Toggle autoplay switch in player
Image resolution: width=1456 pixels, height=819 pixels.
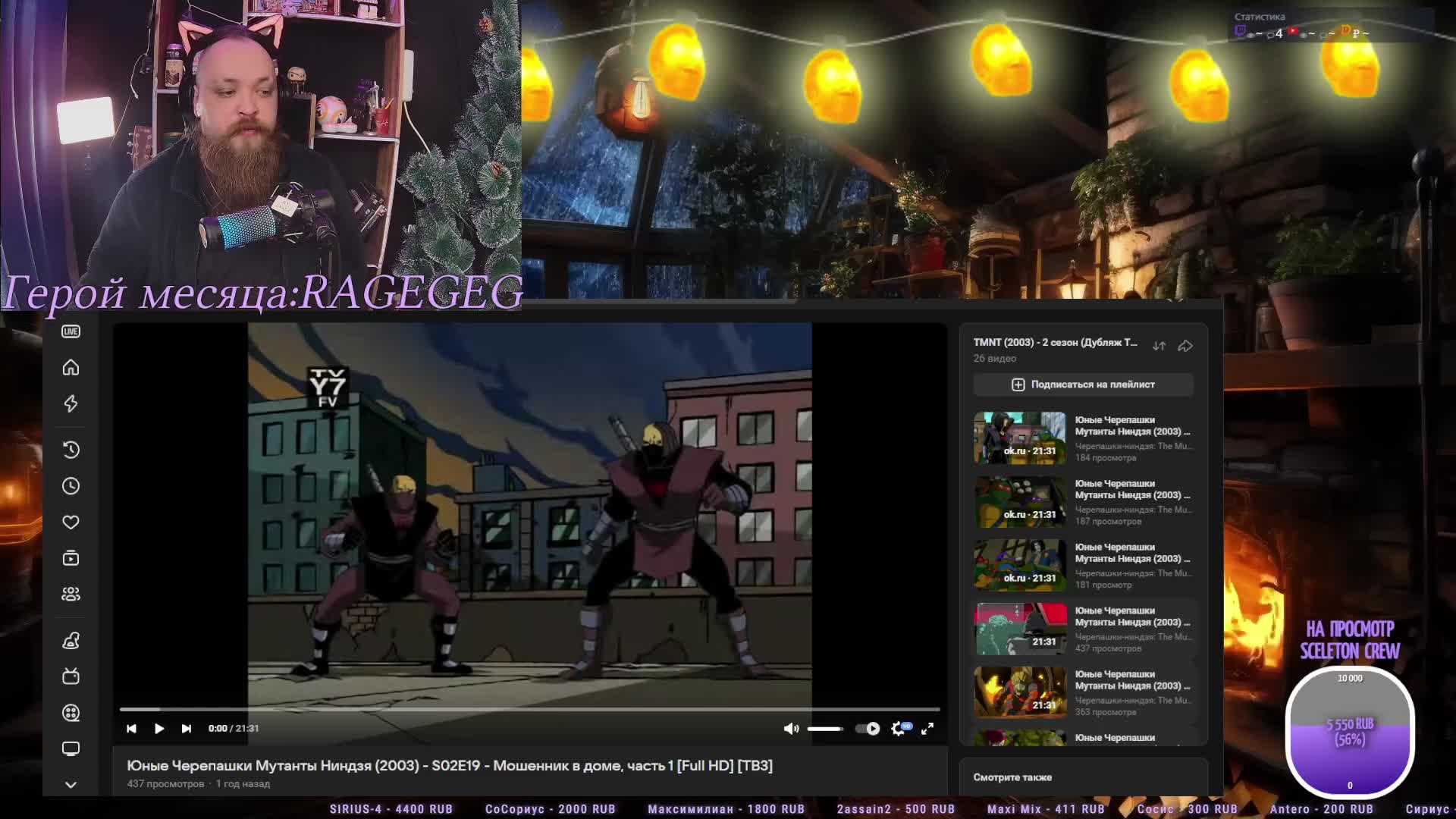[868, 729]
